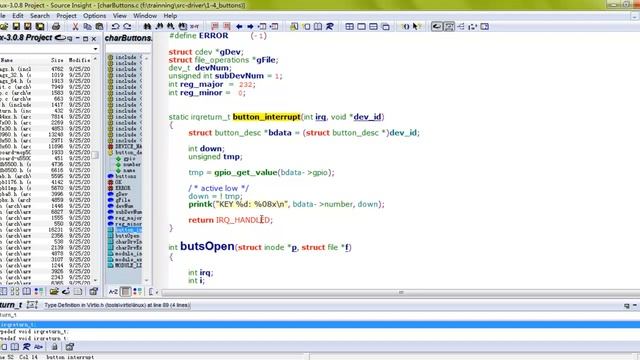Click the highlighted button_interrupt function name in code
The width and height of the screenshot is (640, 360).
coord(267,117)
